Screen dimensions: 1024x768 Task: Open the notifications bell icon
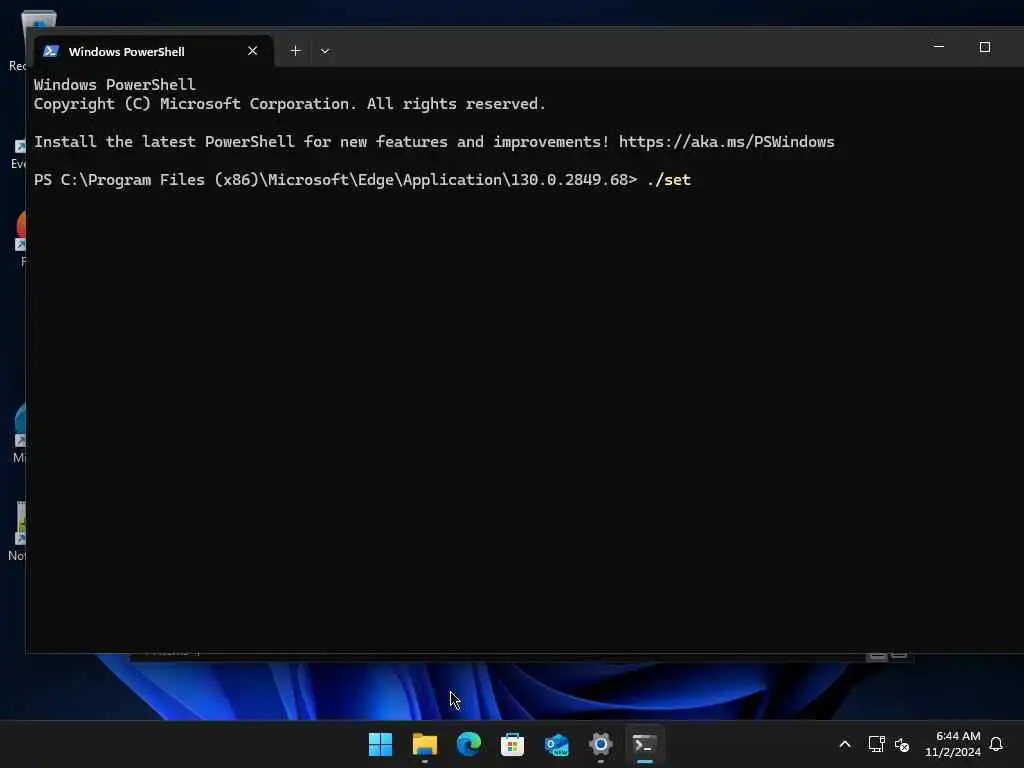click(996, 744)
